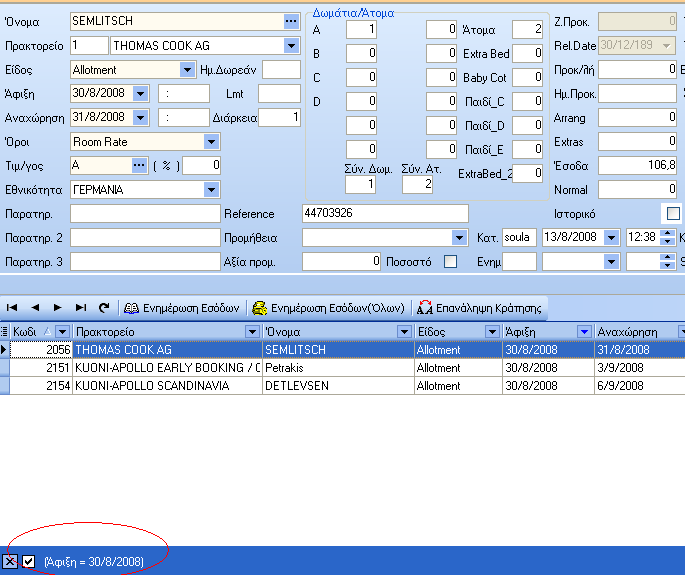Open Όνομα column filter dropdown

point(404,332)
